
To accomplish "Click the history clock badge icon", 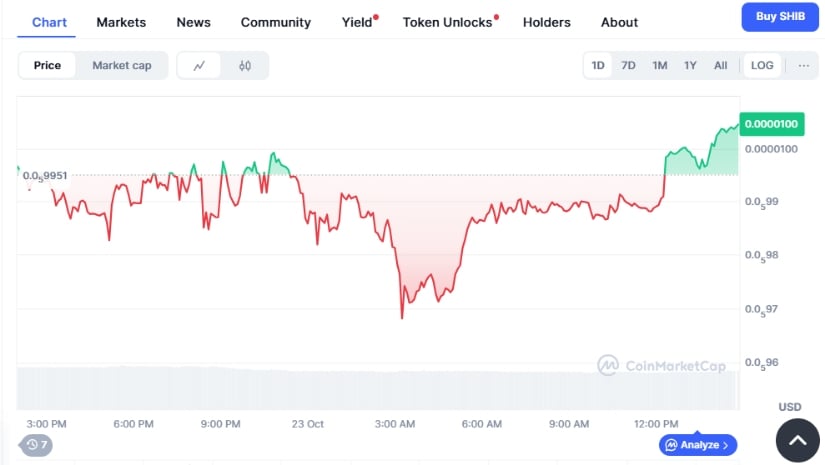I will [x=36, y=444].
